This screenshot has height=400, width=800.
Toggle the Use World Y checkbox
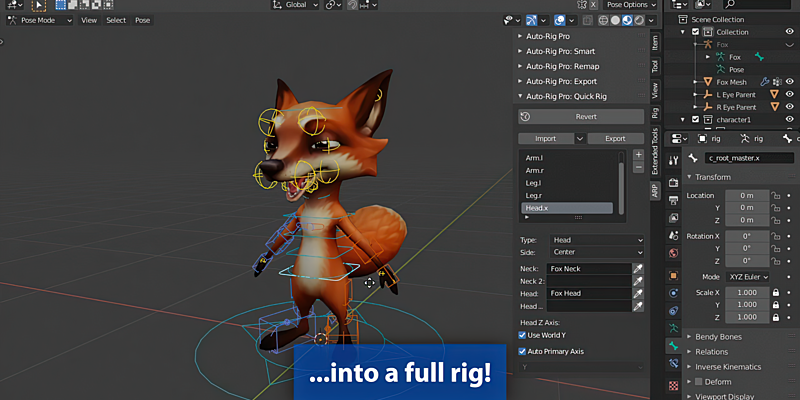pyautogui.click(x=522, y=335)
